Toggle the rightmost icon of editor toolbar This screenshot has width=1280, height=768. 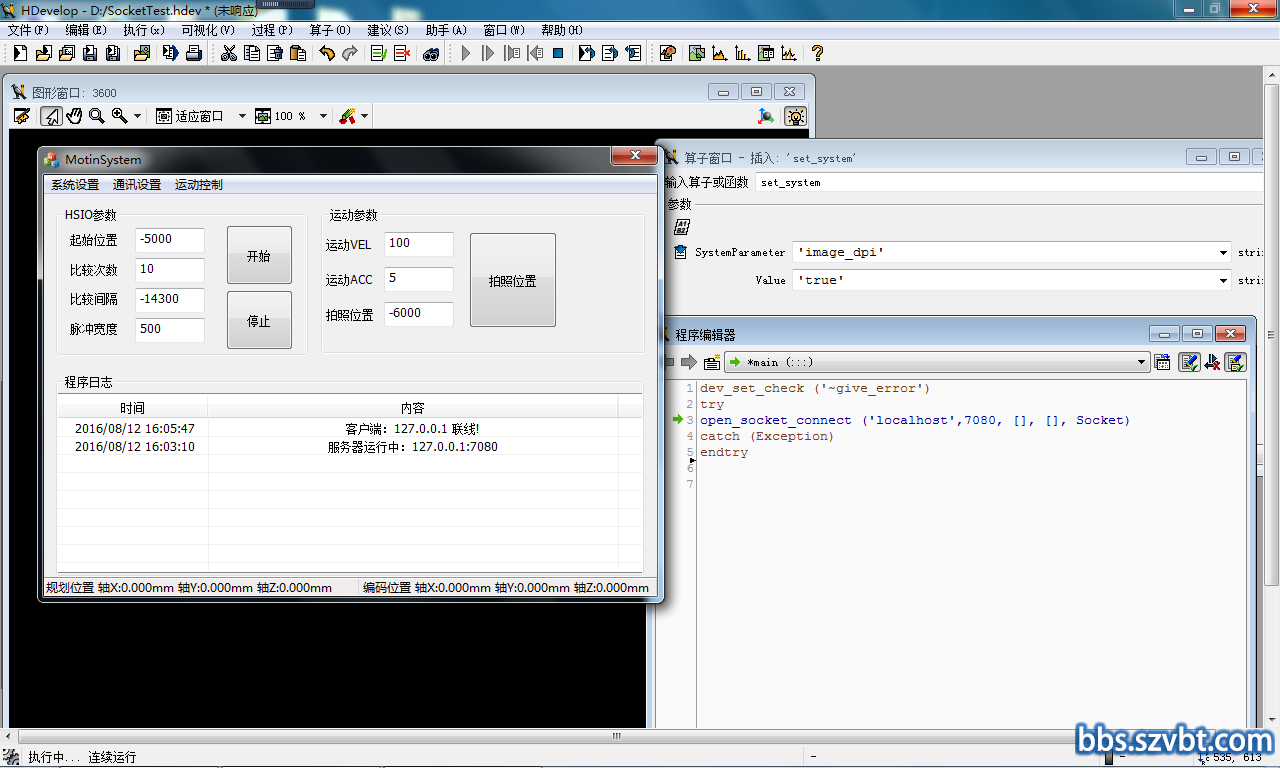[1236, 362]
